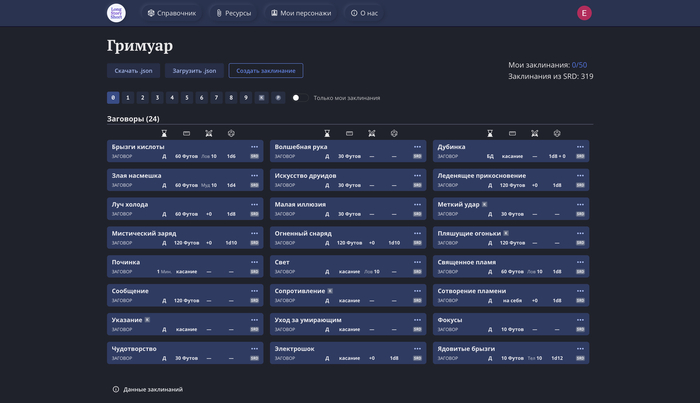This screenshot has height=403, width=700.
Task: Click concentration badge on Пляшущие огоньки
Action: (x=506, y=233)
